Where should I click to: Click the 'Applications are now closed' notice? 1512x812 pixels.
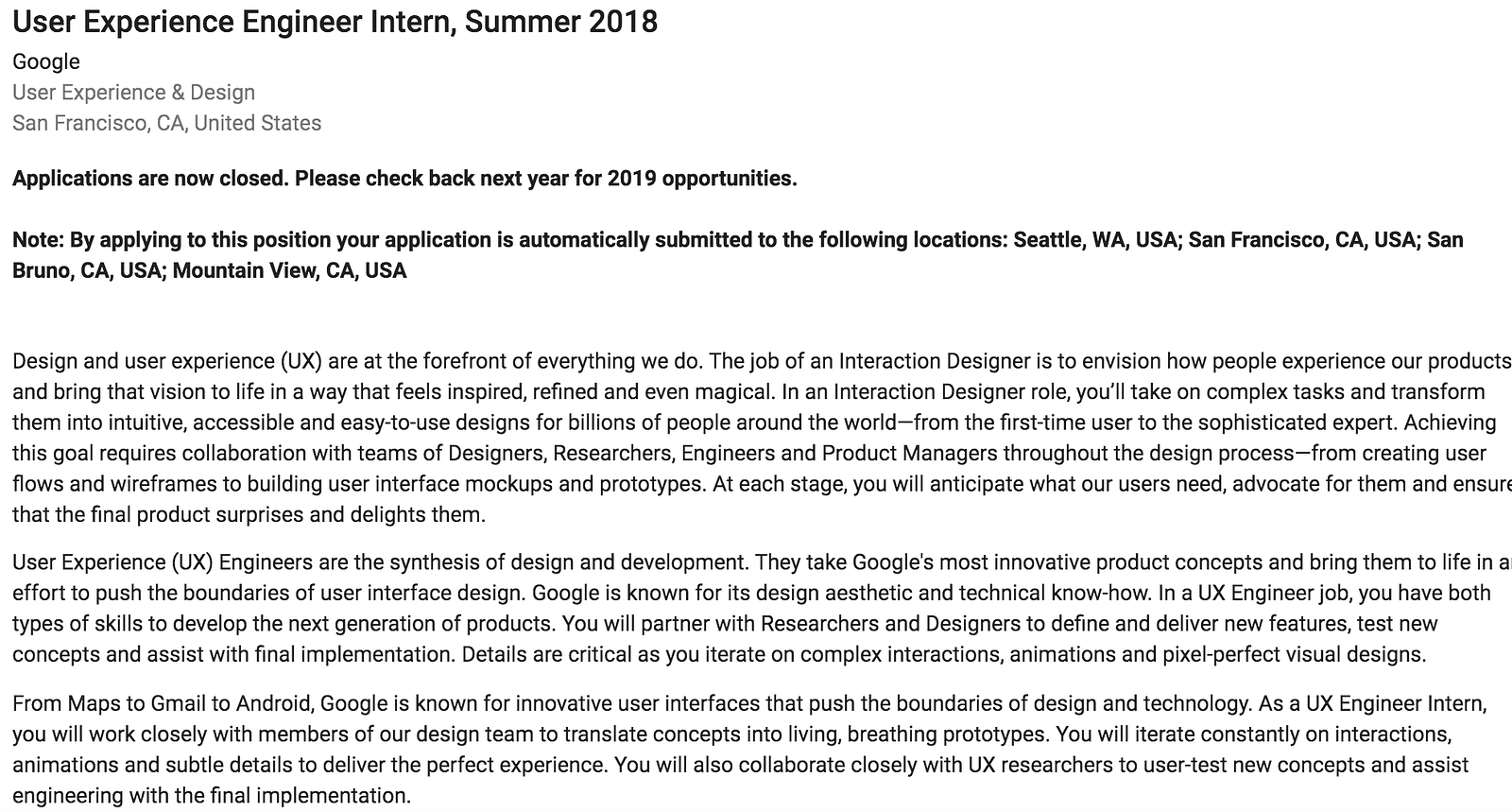point(404,179)
